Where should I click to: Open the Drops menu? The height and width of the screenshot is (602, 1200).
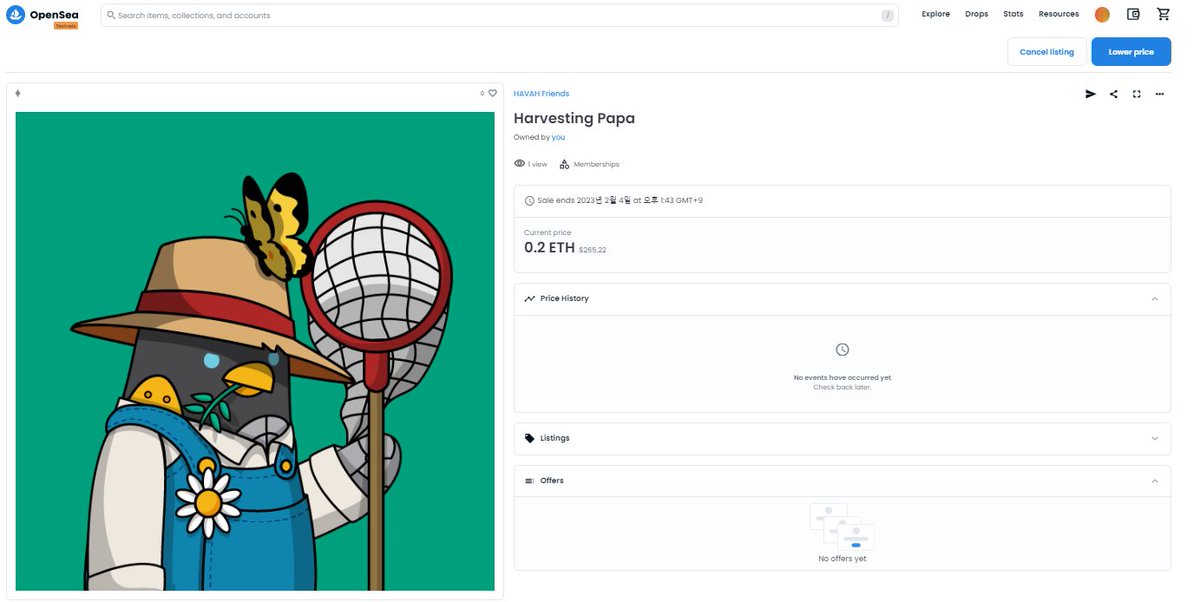(976, 15)
